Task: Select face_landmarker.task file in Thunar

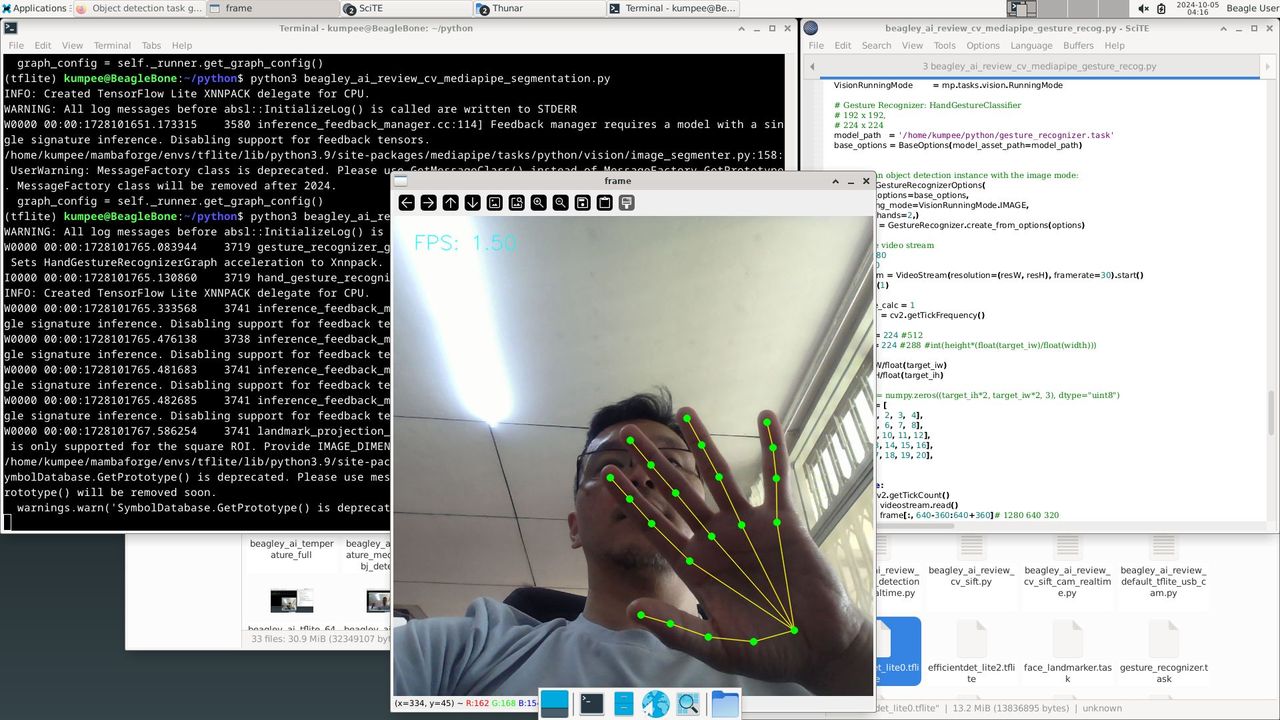Action: (1067, 653)
